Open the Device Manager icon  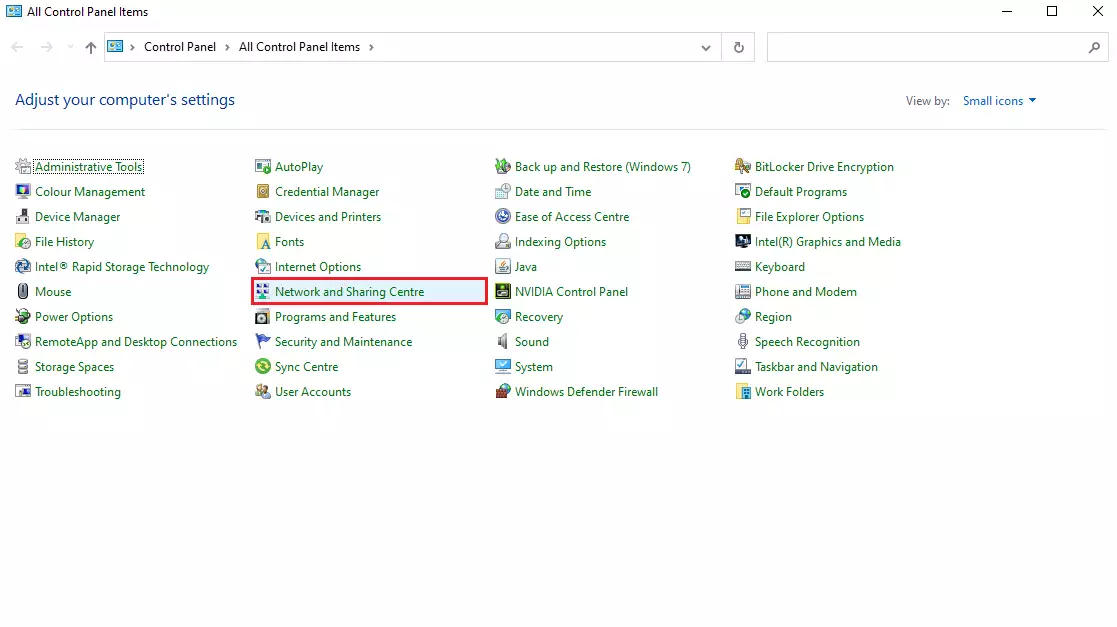[23, 217]
